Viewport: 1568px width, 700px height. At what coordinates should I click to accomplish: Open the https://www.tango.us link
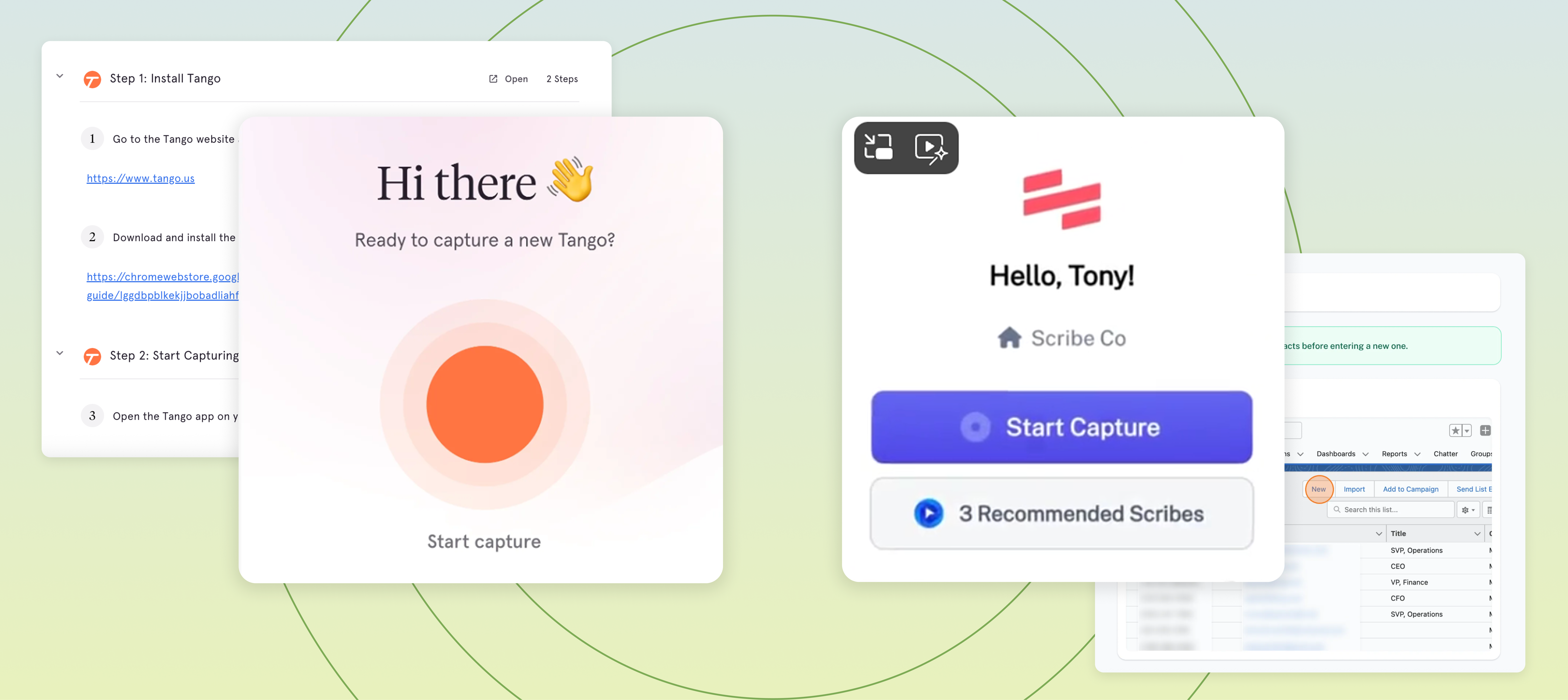(141, 178)
